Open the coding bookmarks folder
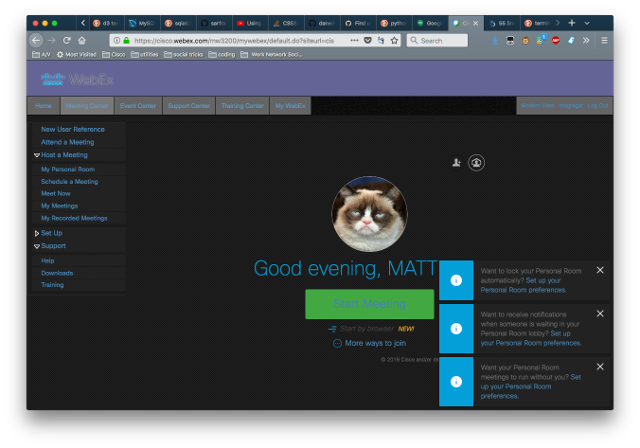This screenshot has height=448, width=640. click(222, 54)
